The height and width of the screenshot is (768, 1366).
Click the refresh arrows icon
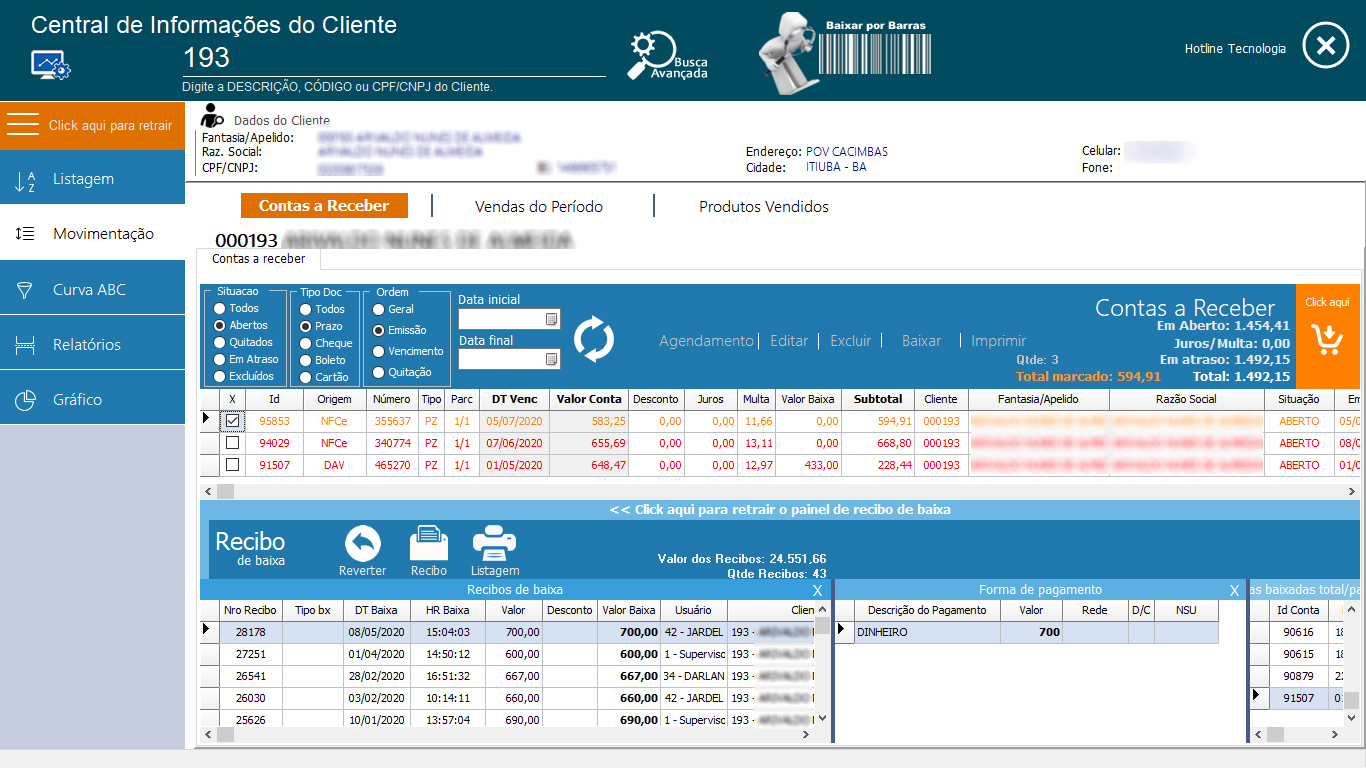click(593, 339)
